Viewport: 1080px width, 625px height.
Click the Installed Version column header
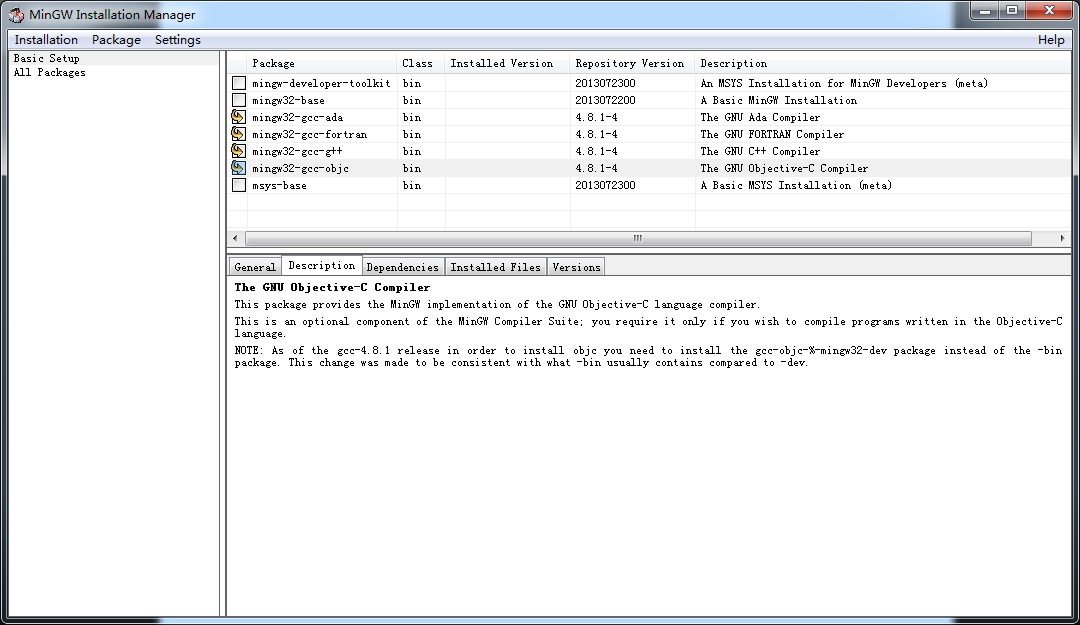click(x=508, y=63)
